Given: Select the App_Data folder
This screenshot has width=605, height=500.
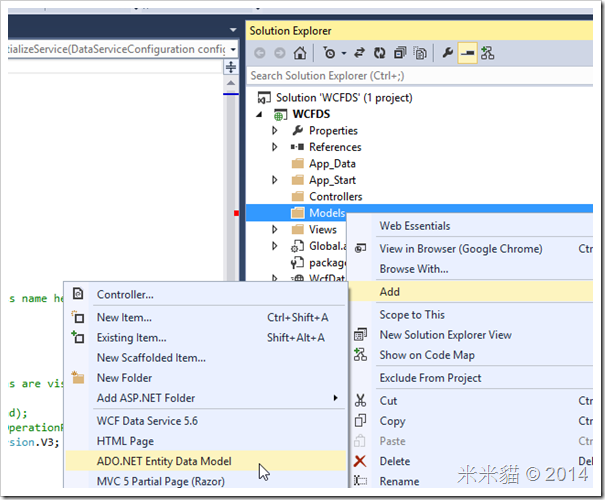Looking at the screenshot, I should (x=332, y=164).
